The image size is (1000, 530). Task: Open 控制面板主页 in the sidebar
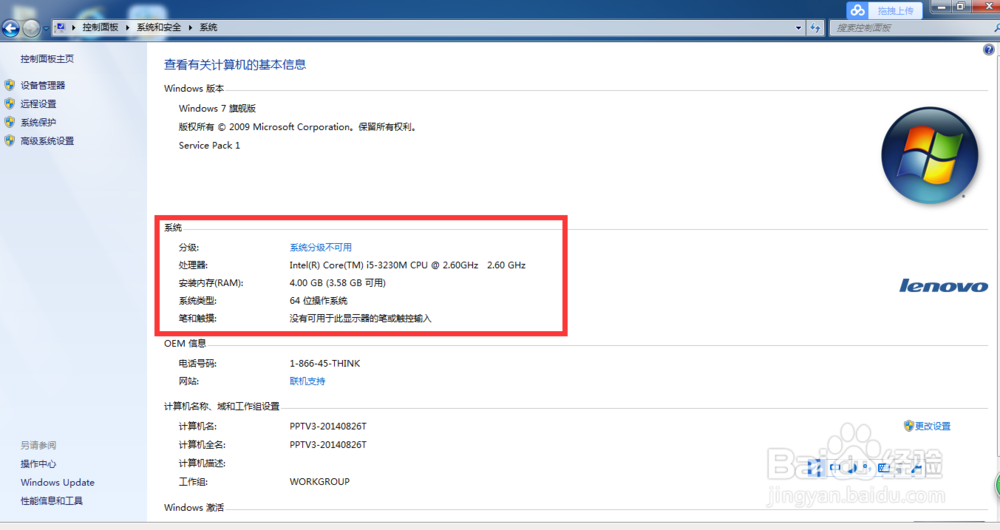[47, 59]
